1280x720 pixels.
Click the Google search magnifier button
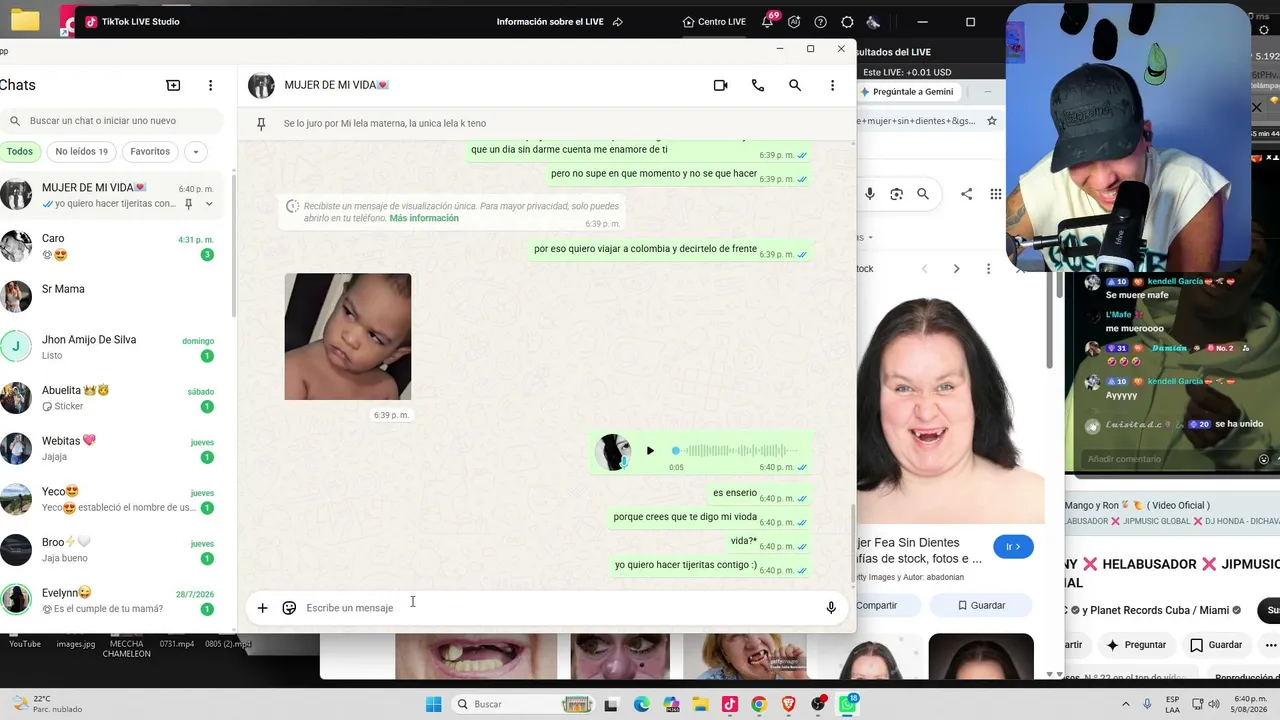point(923,194)
